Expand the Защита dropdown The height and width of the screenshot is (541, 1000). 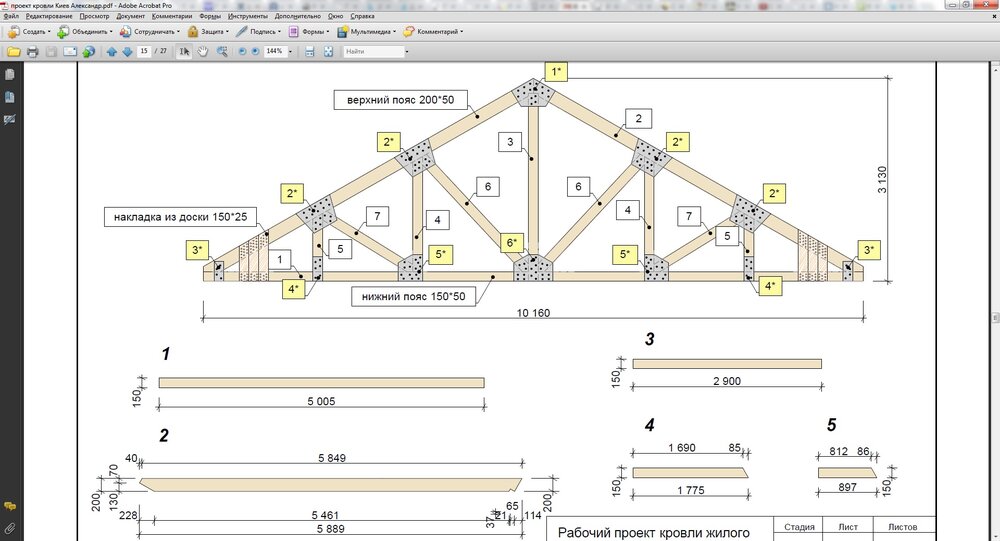(x=206, y=31)
